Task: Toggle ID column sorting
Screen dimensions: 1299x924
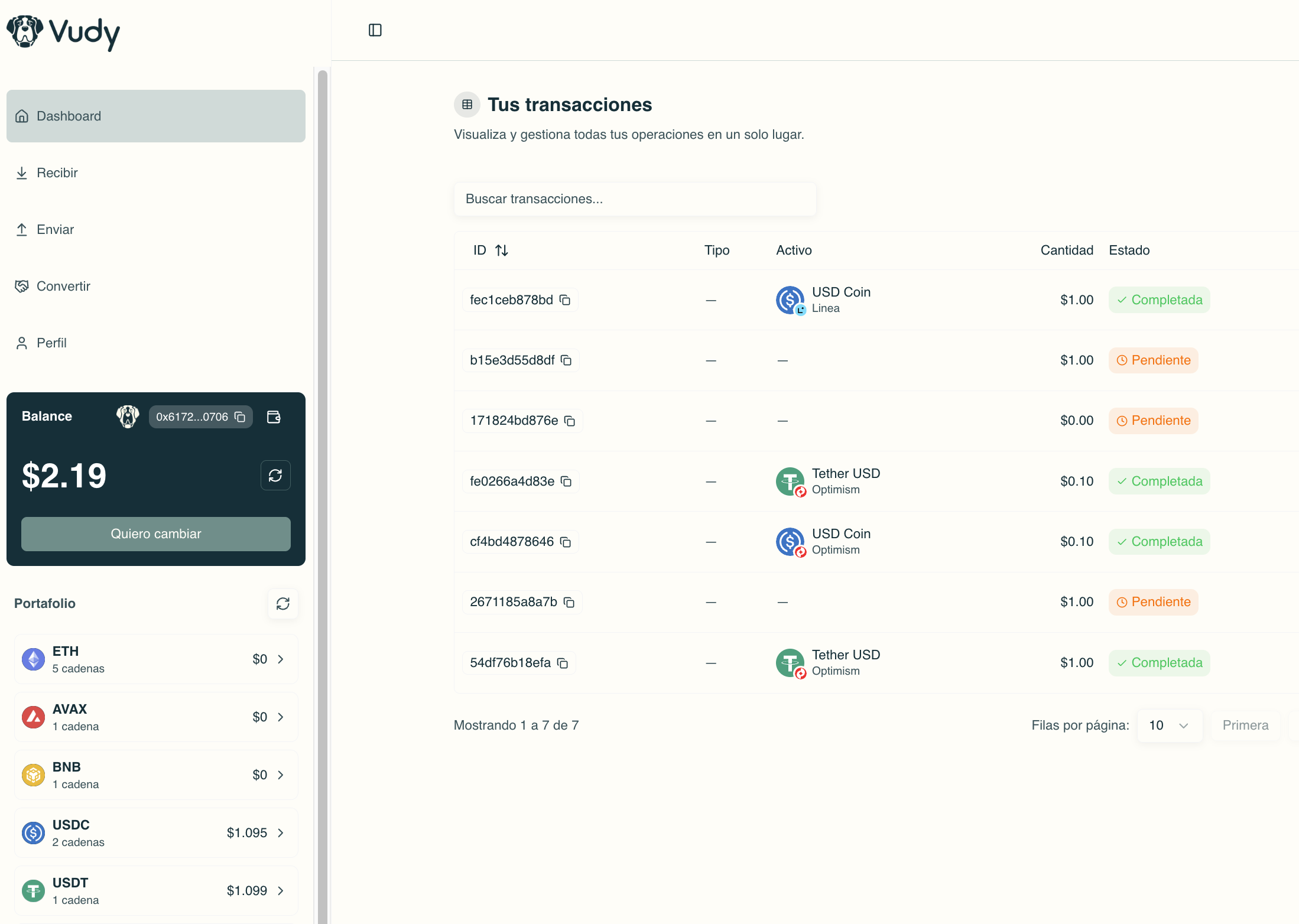Action: pyautogui.click(x=502, y=250)
